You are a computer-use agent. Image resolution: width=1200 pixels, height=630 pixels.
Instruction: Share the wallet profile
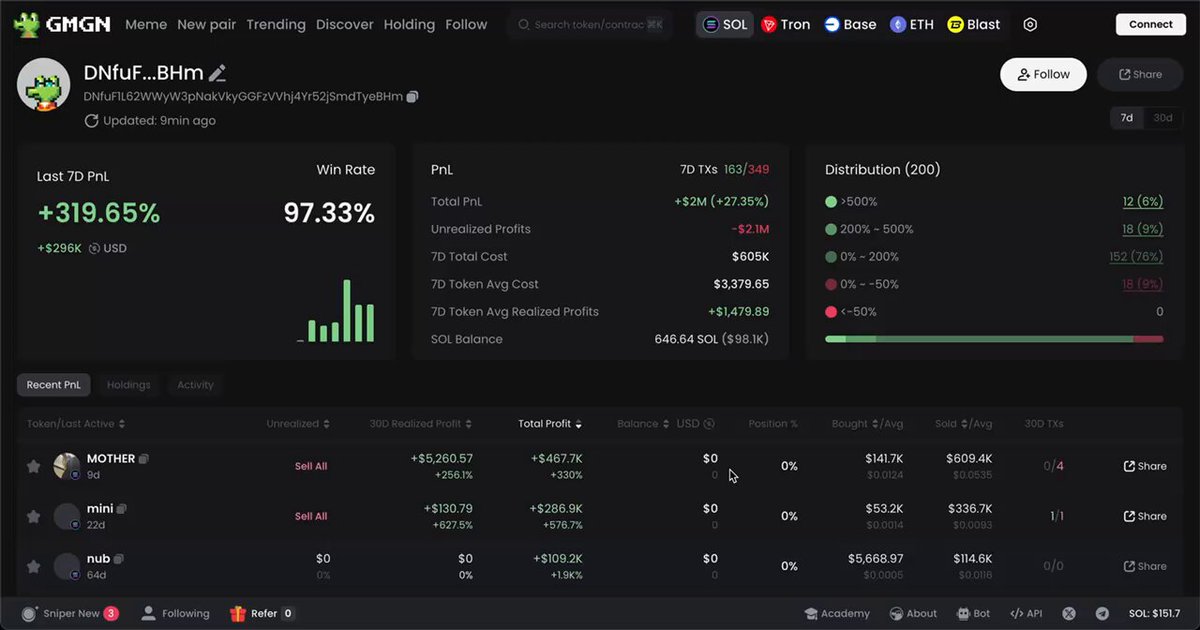click(x=1140, y=74)
